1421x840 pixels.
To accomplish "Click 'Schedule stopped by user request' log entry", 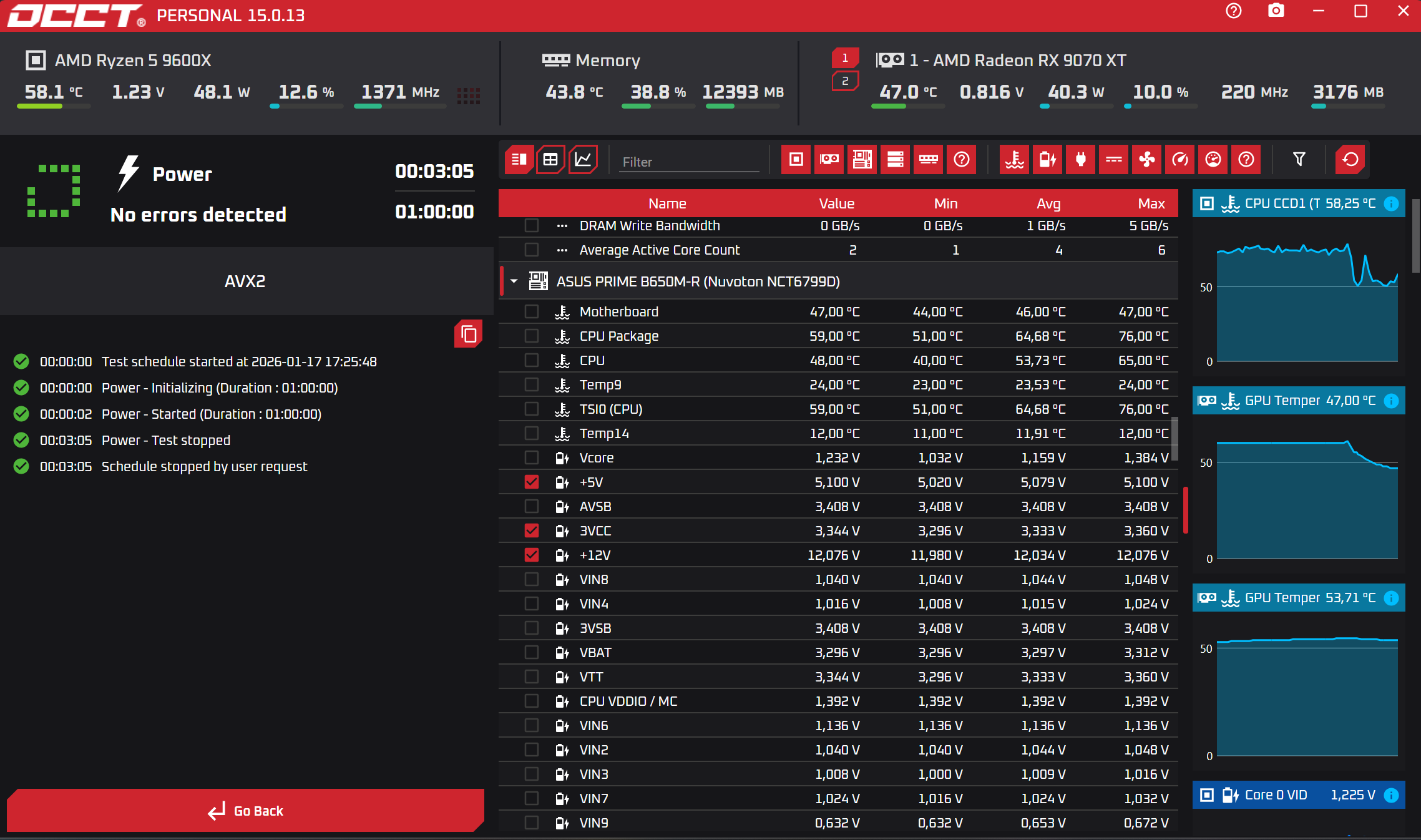I will (205, 466).
